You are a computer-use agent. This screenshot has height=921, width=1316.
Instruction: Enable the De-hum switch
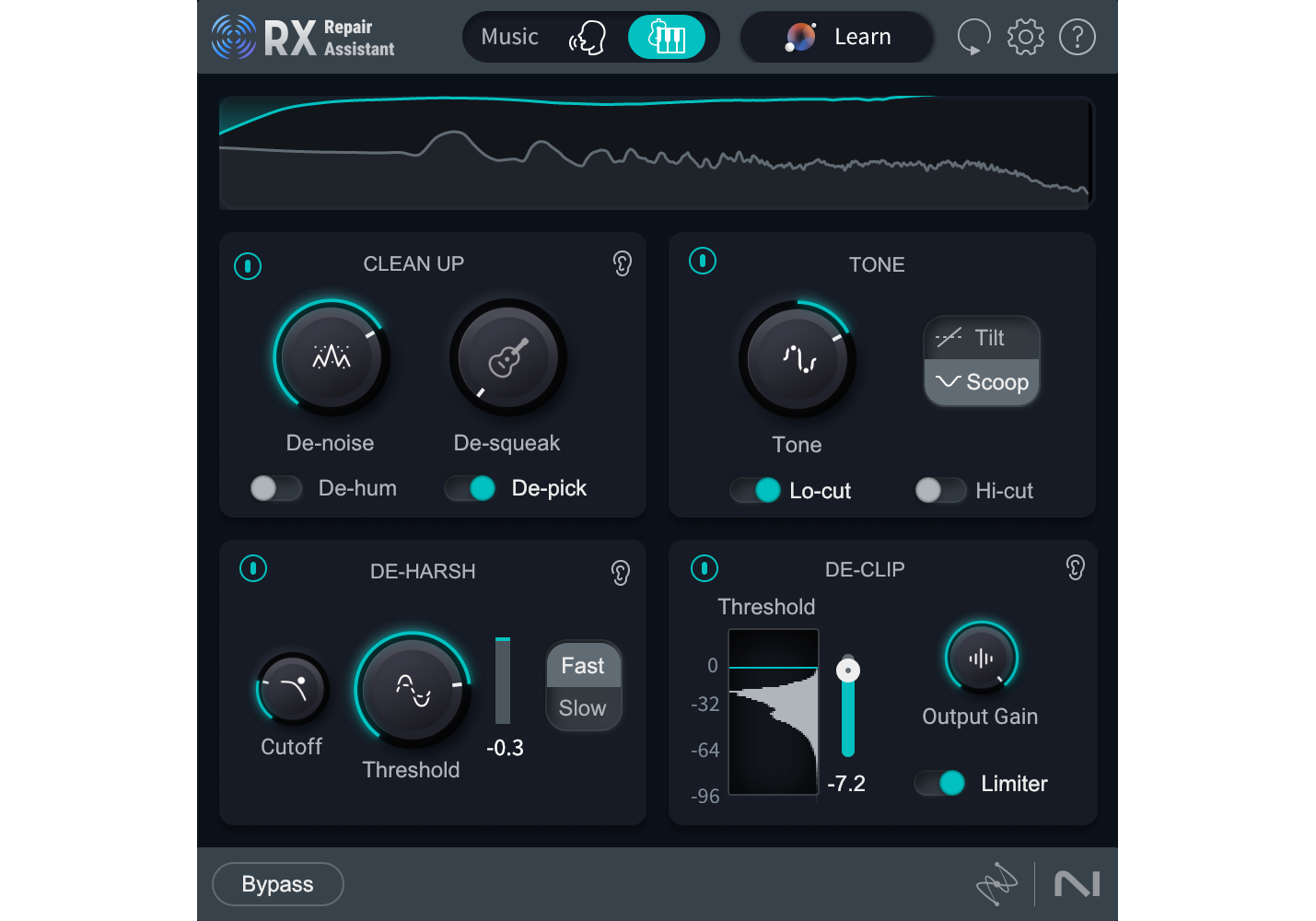[275, 488]
